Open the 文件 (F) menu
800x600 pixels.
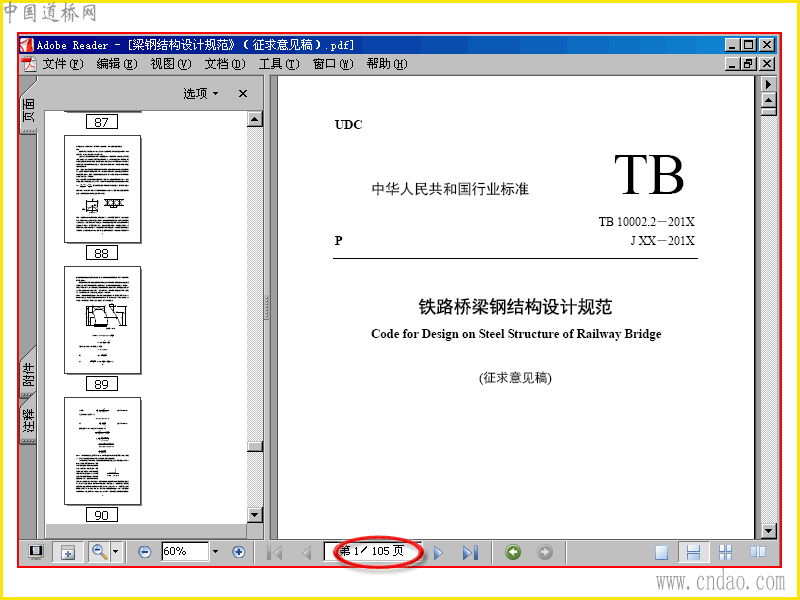pyautogui.click(x=63, y=64)
